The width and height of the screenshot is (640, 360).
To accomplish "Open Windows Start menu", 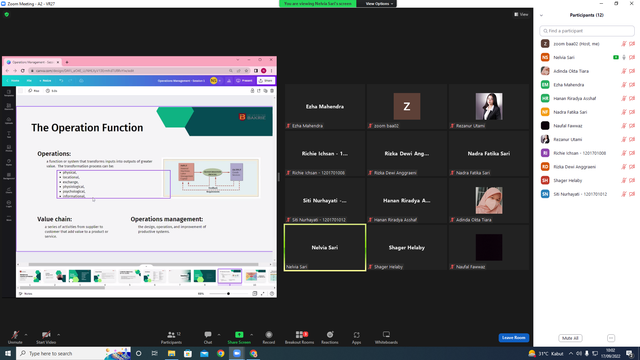I will [8, 353].
